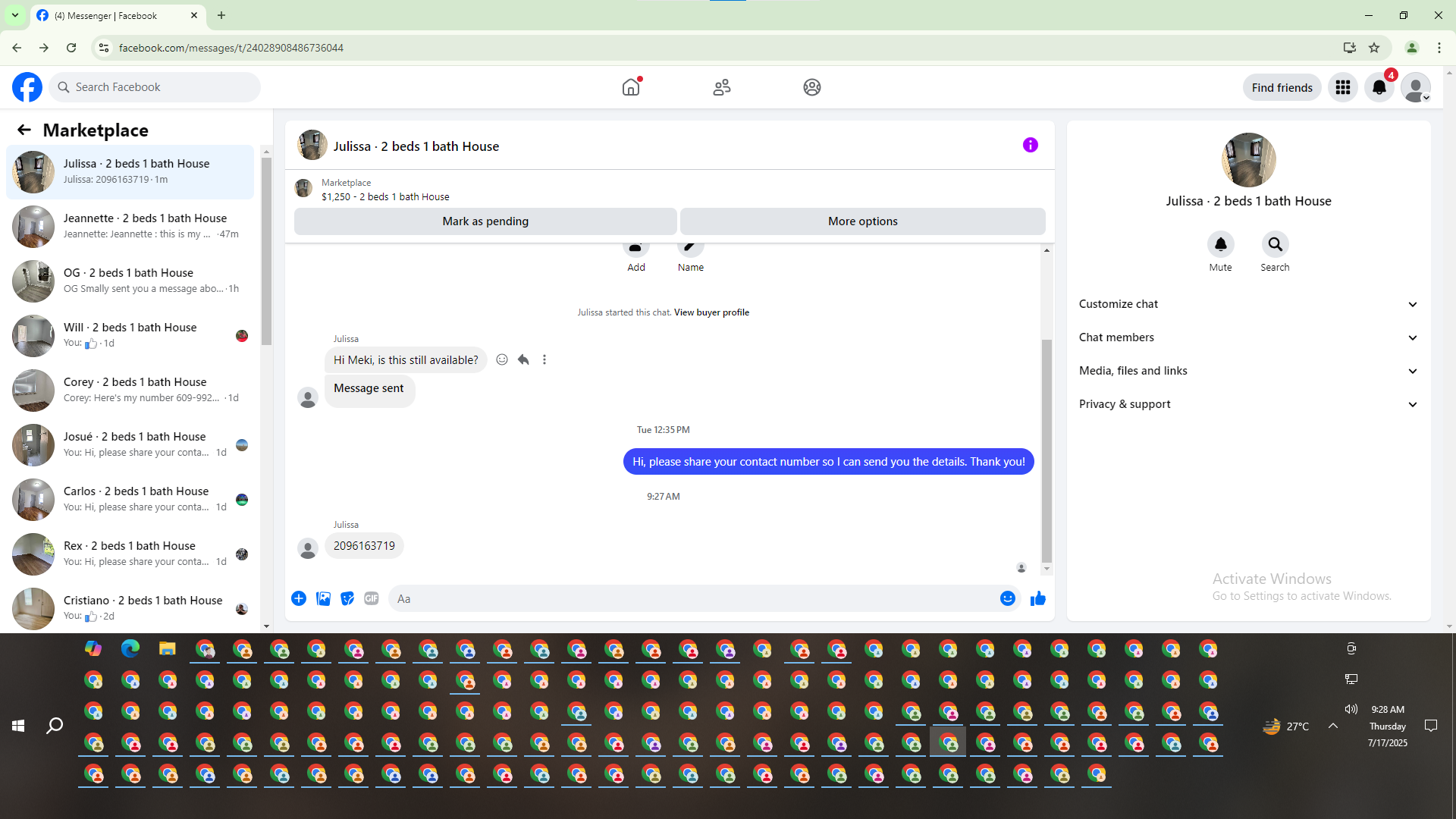The width and height of the screenshot is (1456, 819).
Task: Attach a photo file to message
Action: pos(323,598)
